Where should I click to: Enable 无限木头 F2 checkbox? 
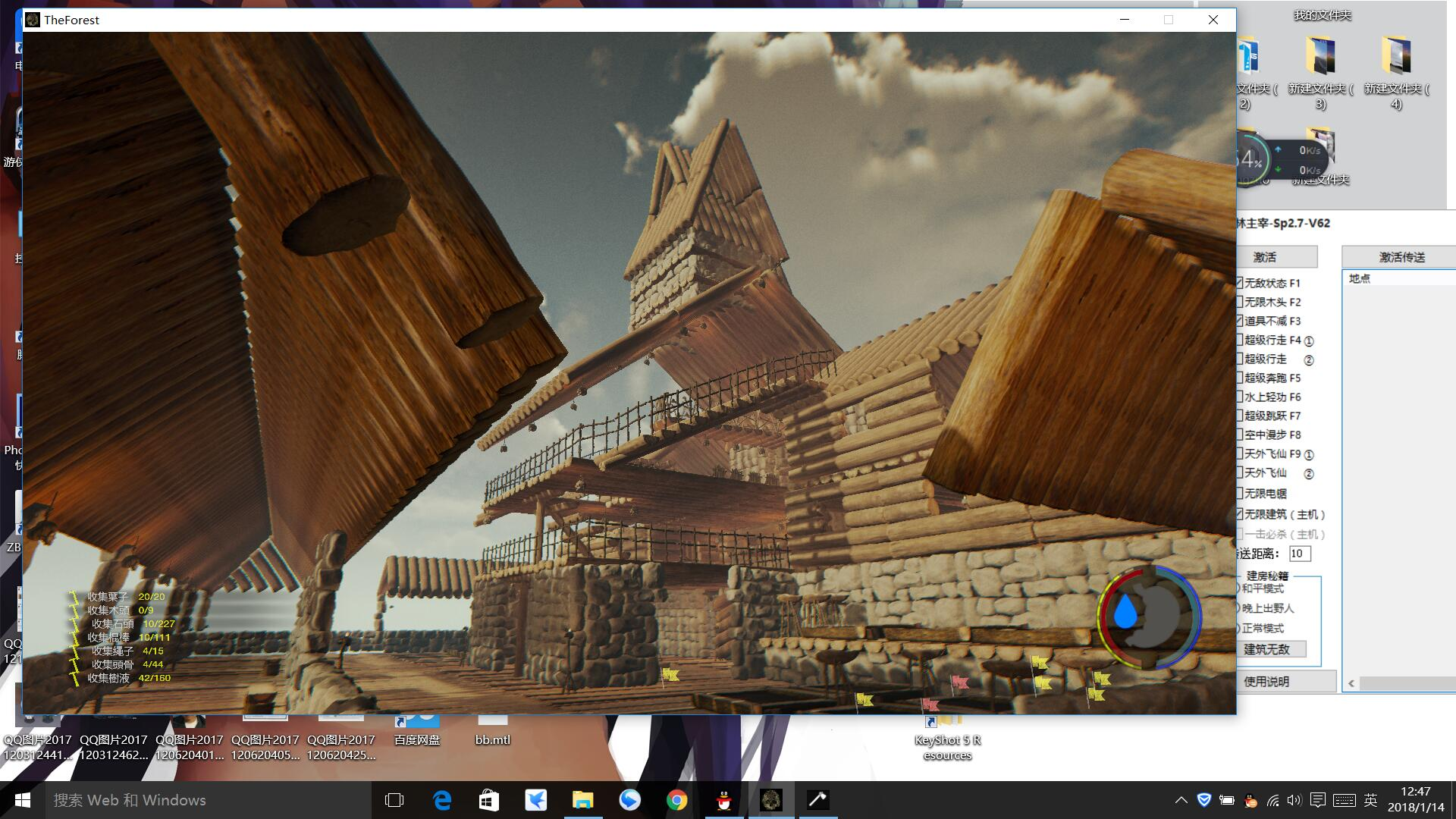[x=1240, y=302]
